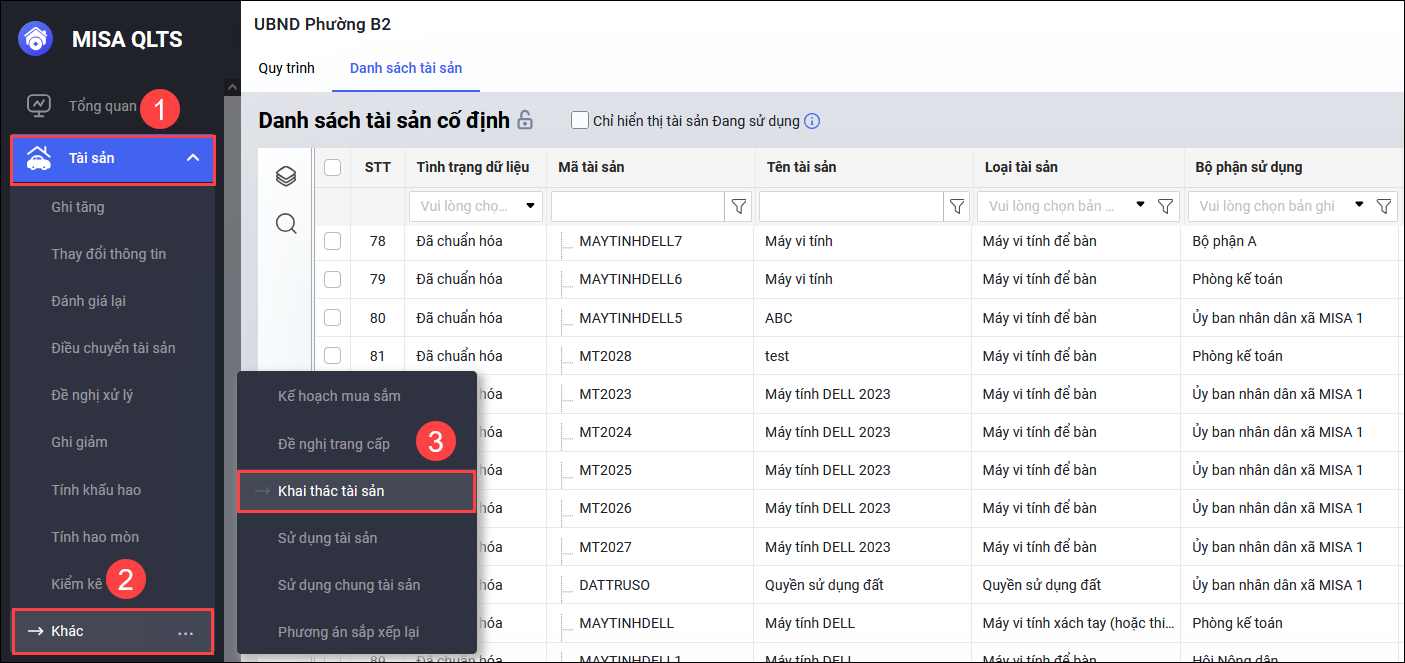The image size is (1405, 663).
Task: Check the row checkbox for MAYTINHDELL7
Action: (333, 241)
